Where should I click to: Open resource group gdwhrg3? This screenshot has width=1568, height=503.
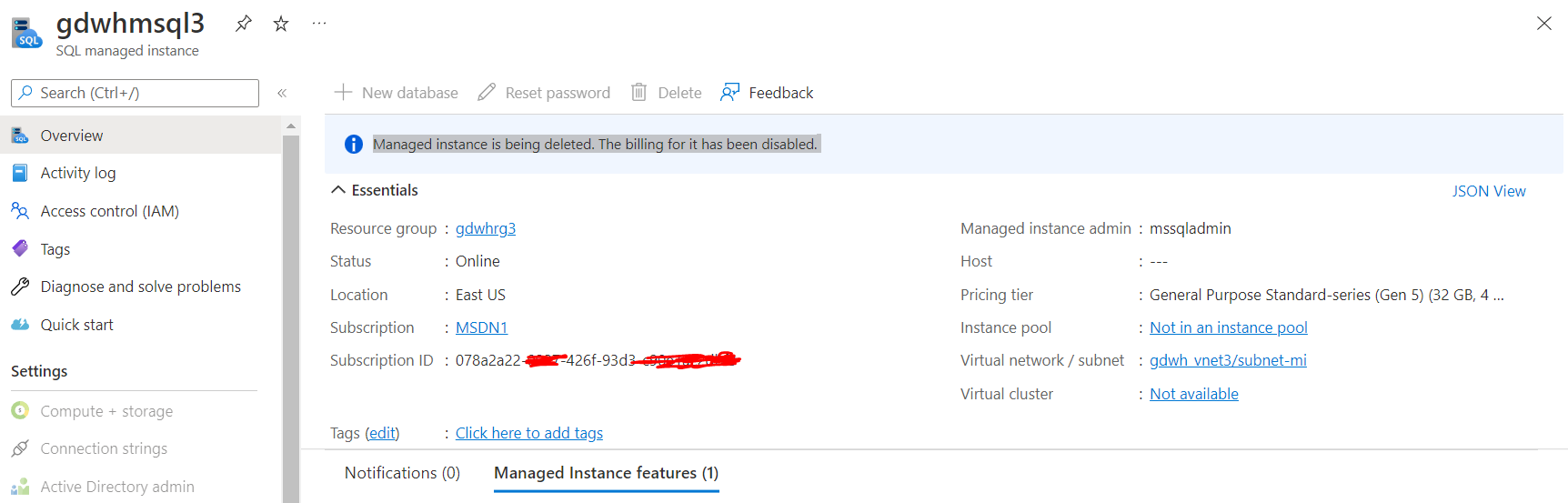(x=486, y=228)
